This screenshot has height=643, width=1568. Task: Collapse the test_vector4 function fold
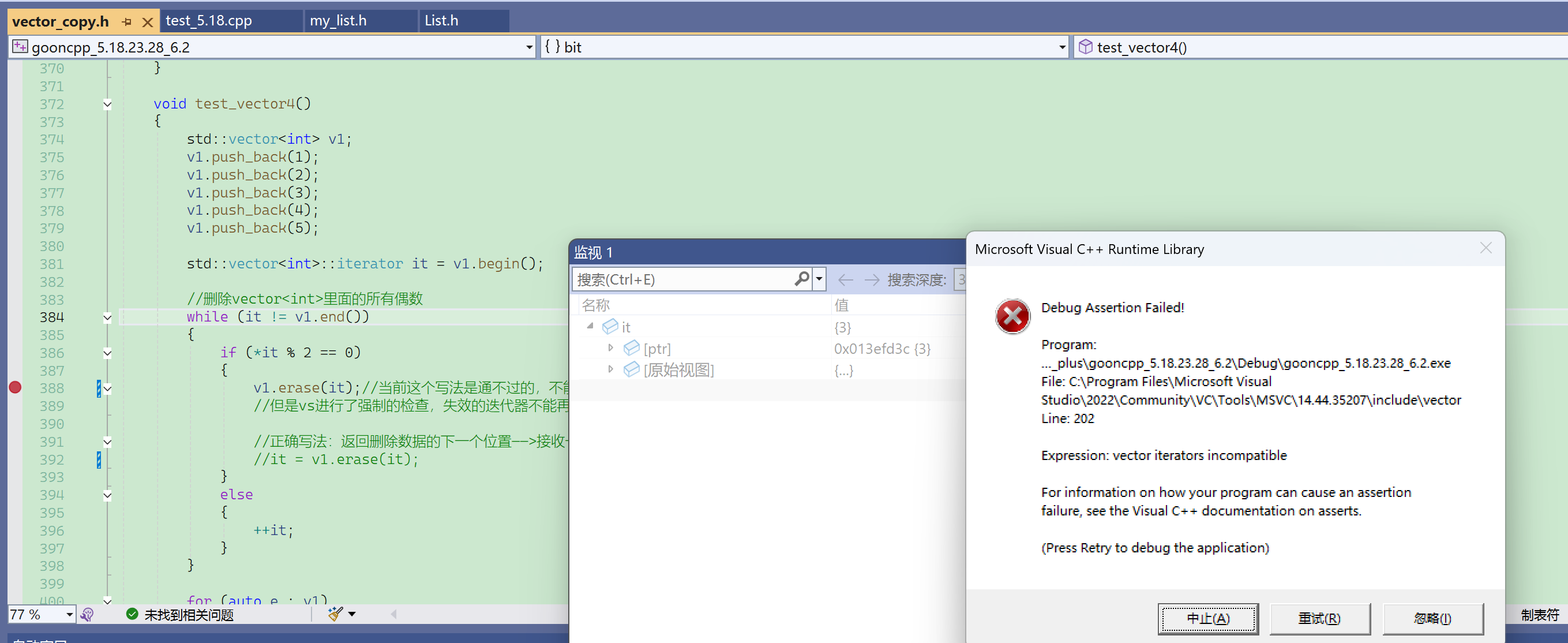(107, 104)
